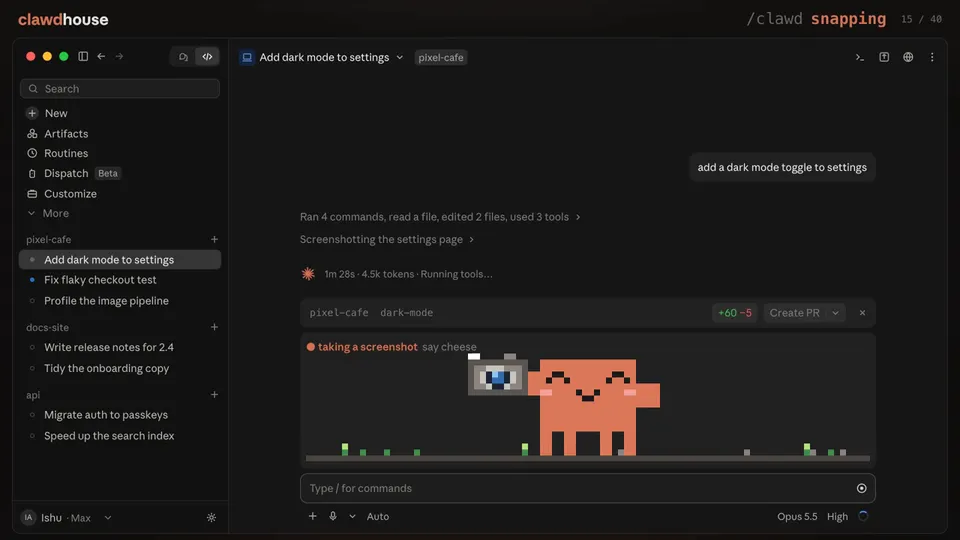Viewport: 960px width, 540px height.
Task: Click the stop button in input box
Action: (x=861, y=488)
